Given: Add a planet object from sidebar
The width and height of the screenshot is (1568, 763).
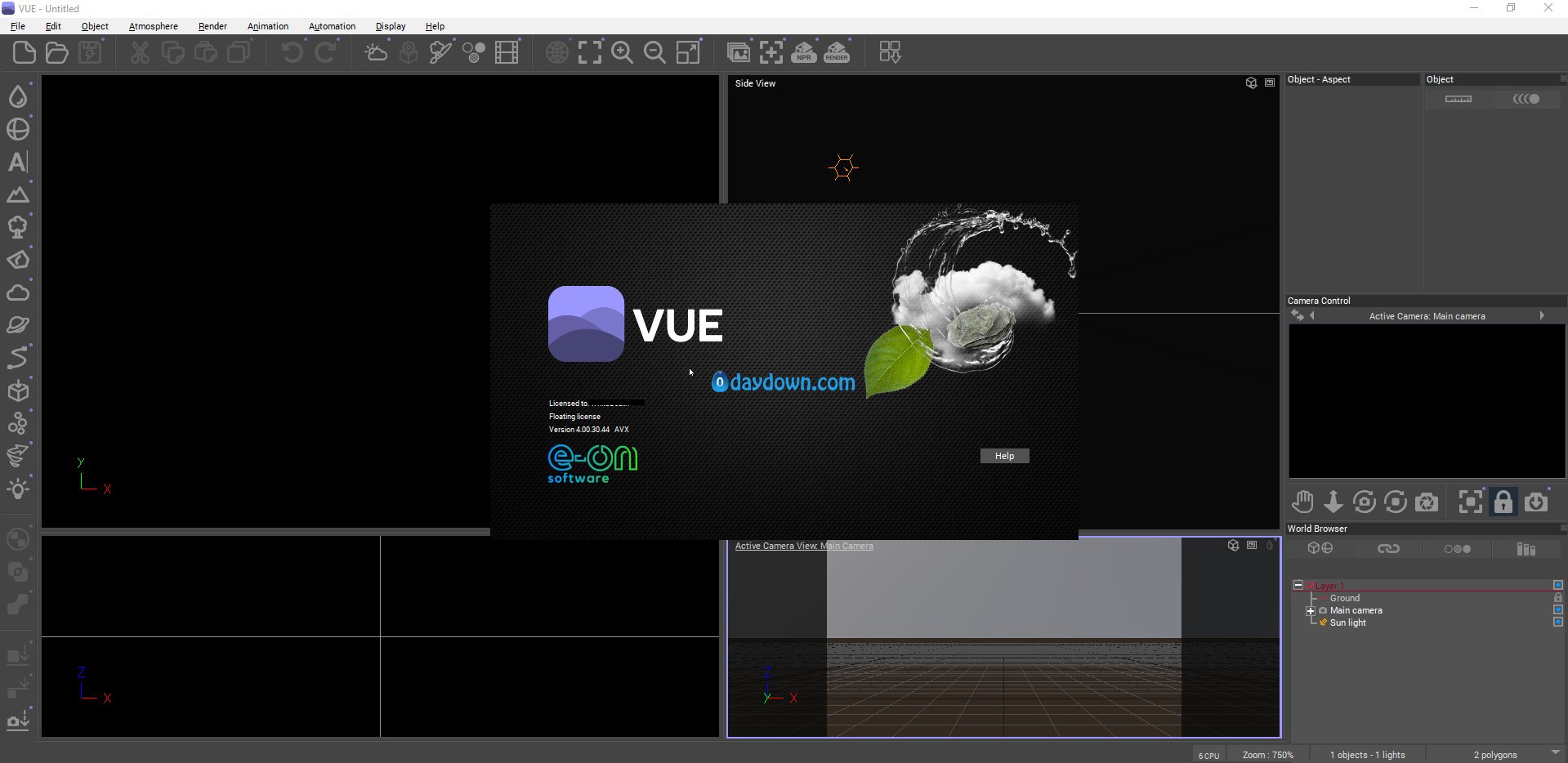Looking at the screenshot, I should [x=18, y=325].
